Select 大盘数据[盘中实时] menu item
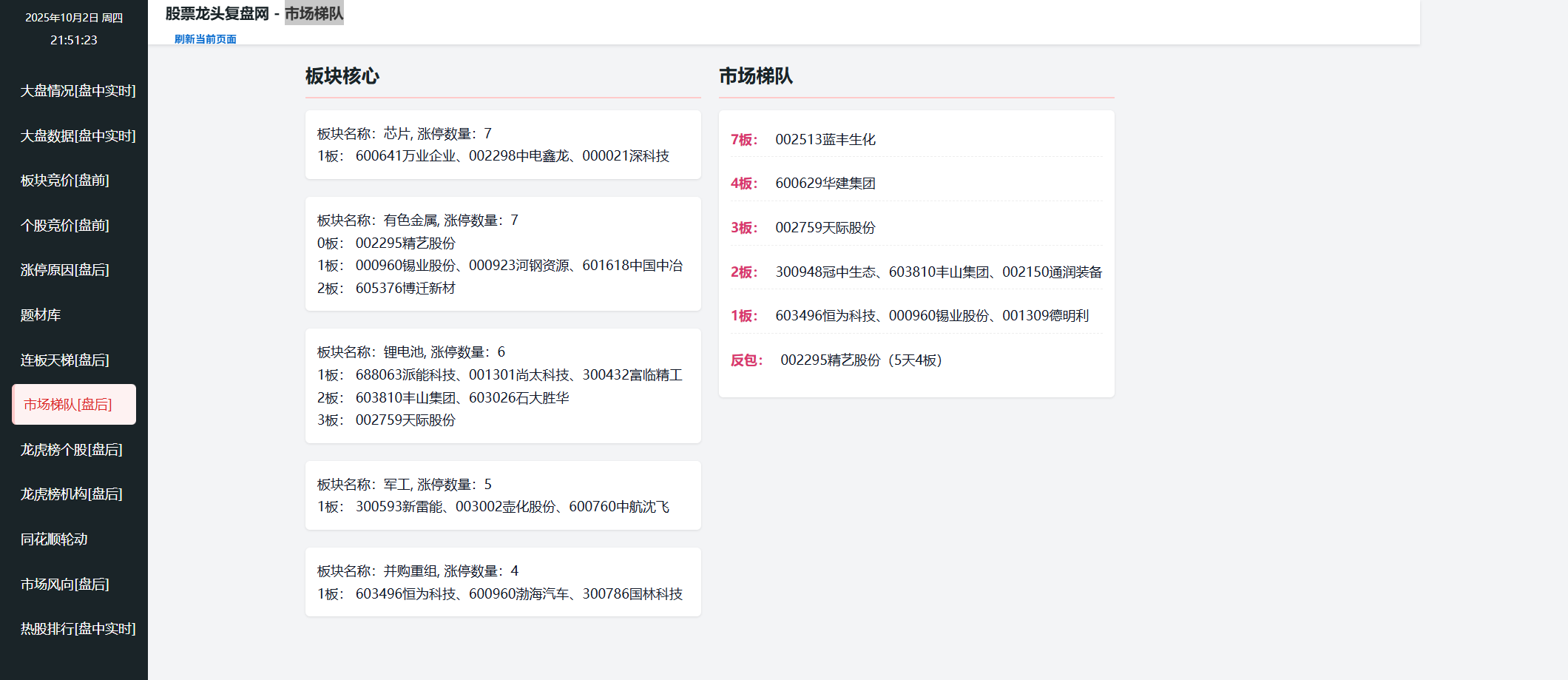The height and width of the screenshot is (680, 1568). [x=78, y=136]
